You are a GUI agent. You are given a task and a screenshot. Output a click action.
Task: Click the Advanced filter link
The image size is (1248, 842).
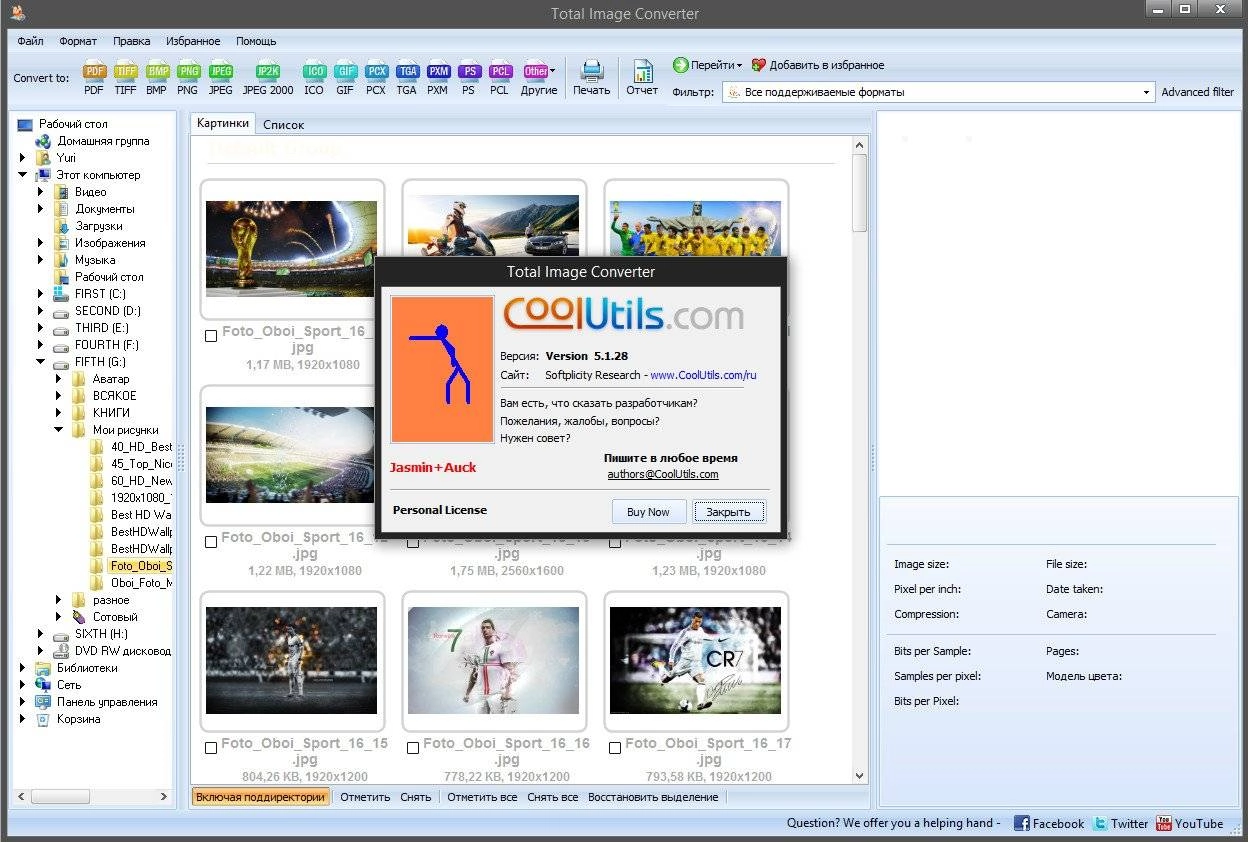tap(1198, 92)
